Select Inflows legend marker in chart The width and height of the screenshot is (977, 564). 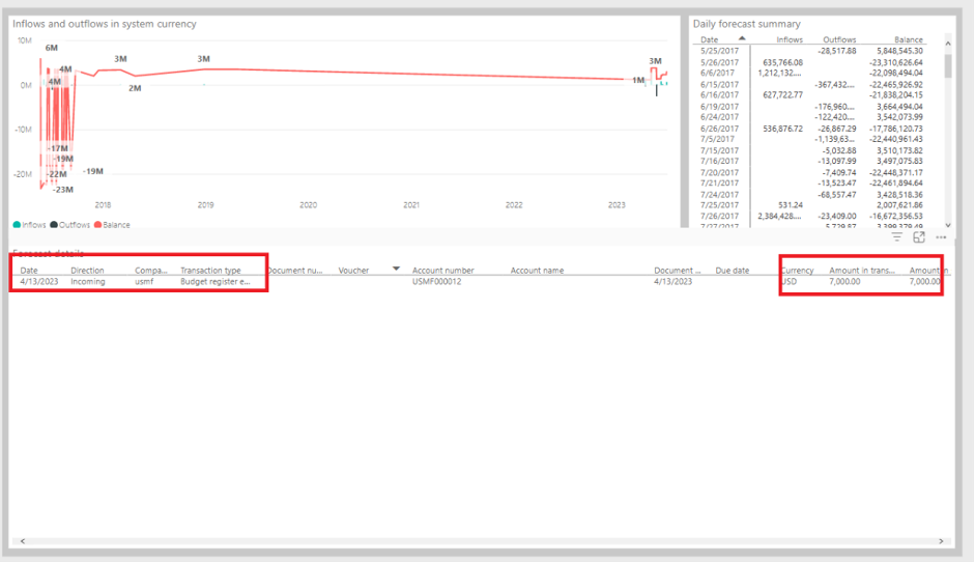coord(17,224)
